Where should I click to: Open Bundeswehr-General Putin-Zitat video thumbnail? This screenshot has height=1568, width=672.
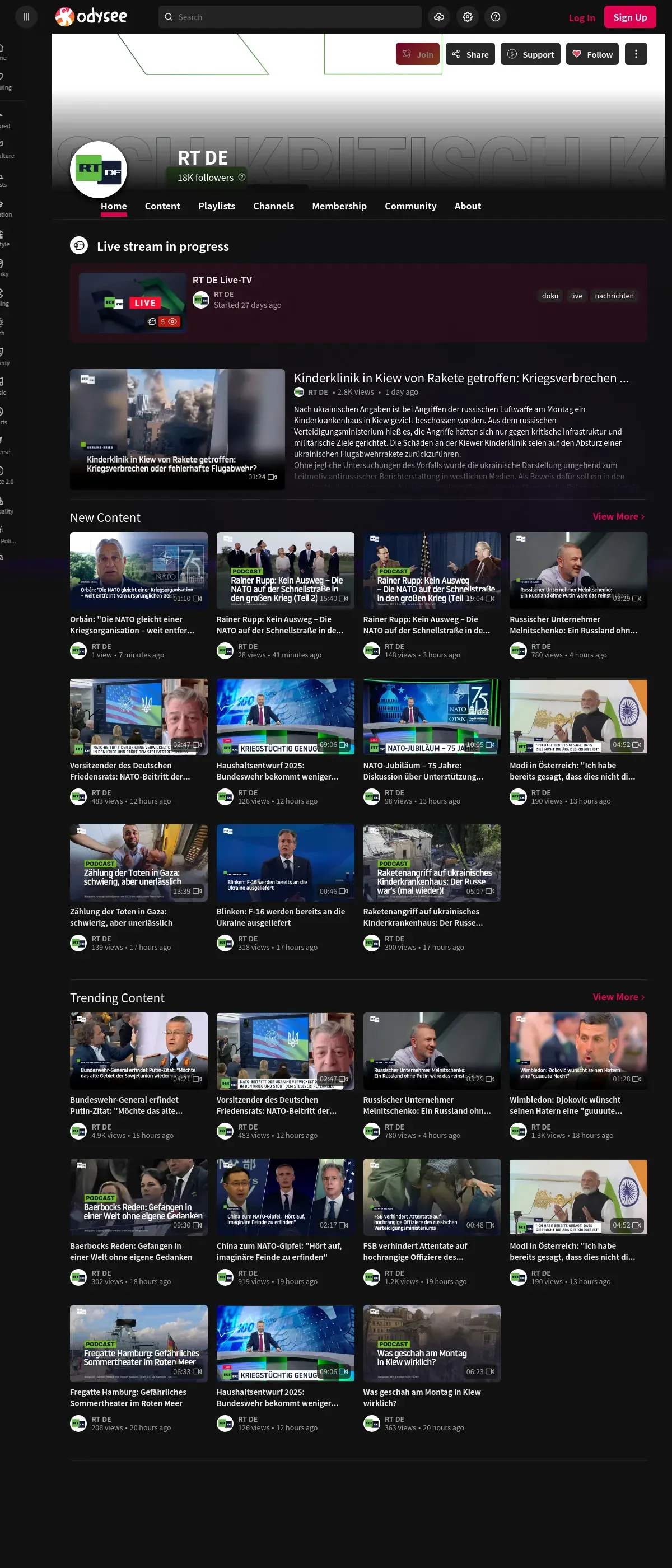coord(139,1051)
